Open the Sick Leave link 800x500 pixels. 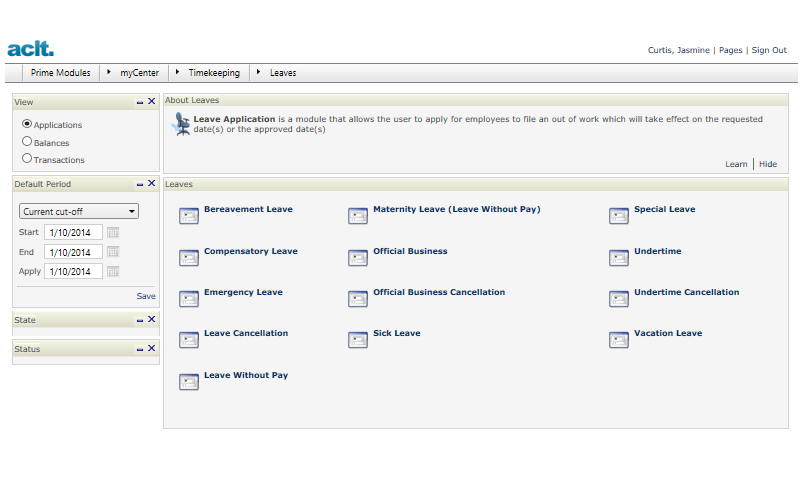pos(397,333)
